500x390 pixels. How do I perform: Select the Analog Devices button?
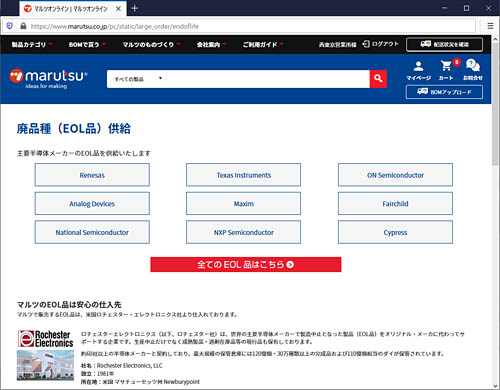pyautogui.click(x=92, y=203)
